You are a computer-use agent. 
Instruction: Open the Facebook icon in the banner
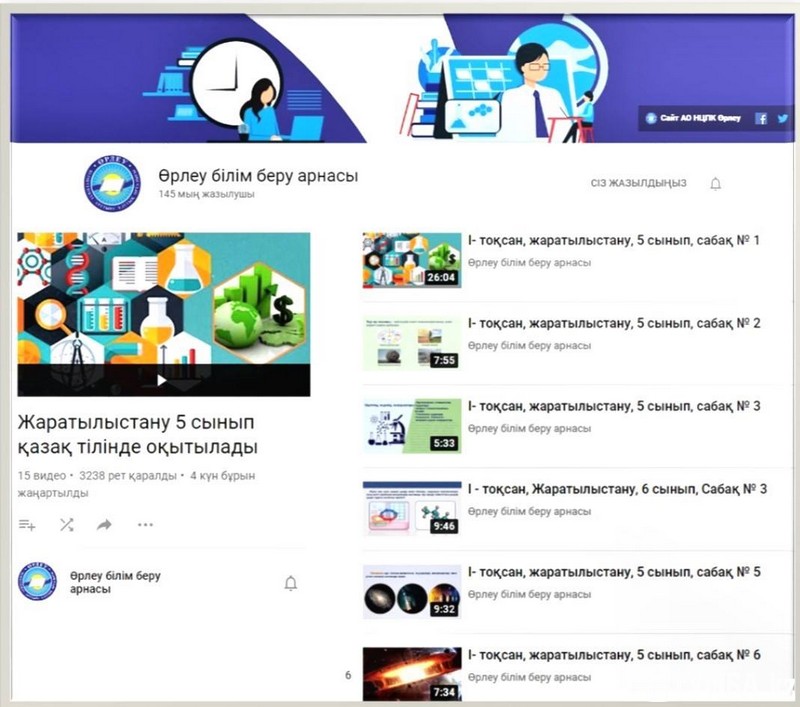[x=761, y=118]
